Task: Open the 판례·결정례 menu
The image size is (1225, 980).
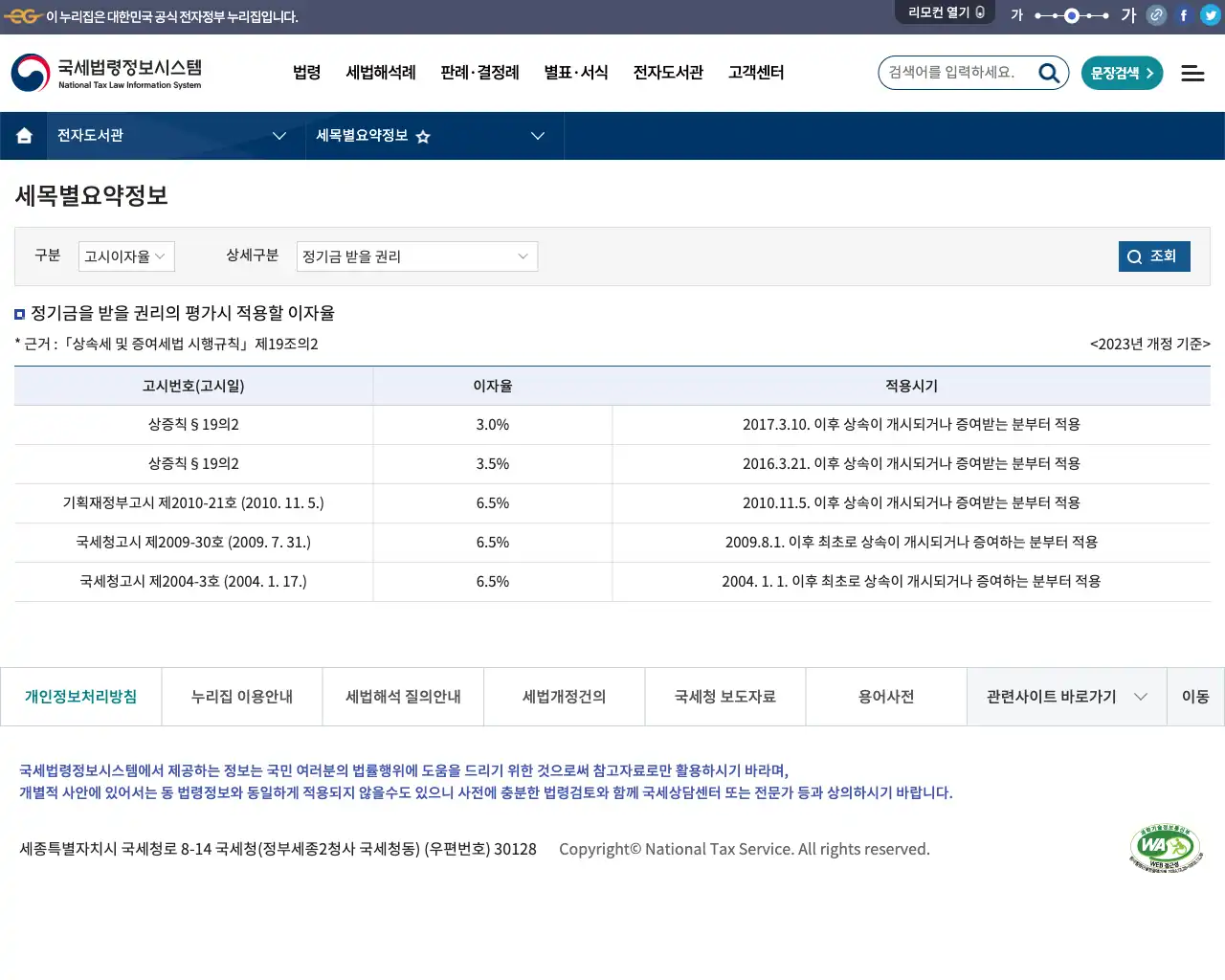Action: pyautogui.click(x=479, y=73)
